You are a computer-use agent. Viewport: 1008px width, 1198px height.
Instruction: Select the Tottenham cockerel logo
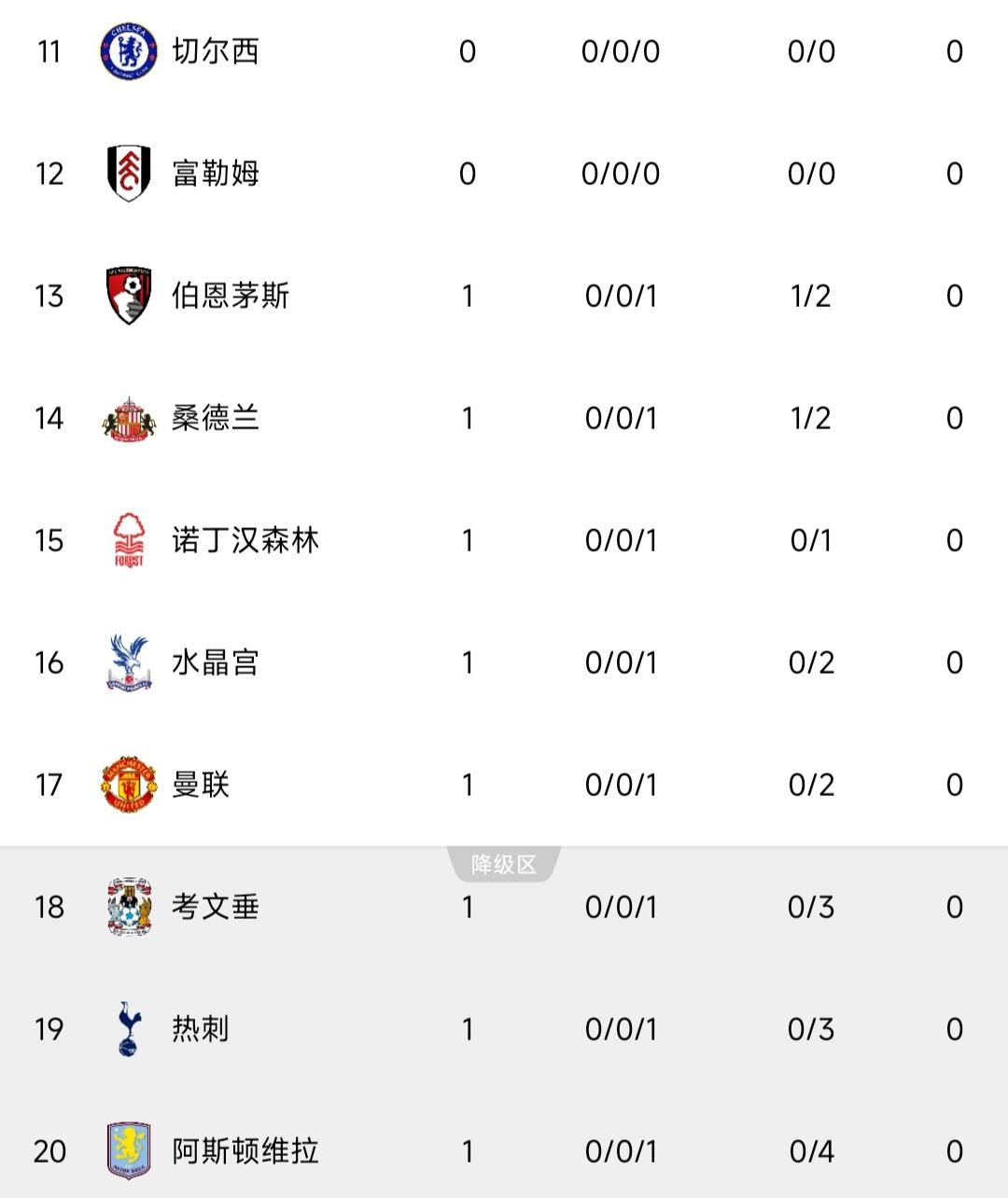point(128,1029)
